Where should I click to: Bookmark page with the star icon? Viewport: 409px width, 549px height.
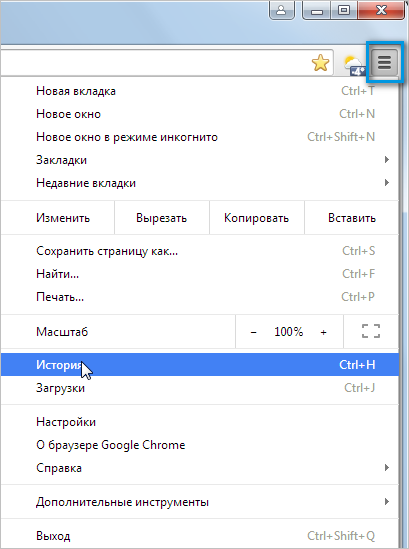(320, 63)
